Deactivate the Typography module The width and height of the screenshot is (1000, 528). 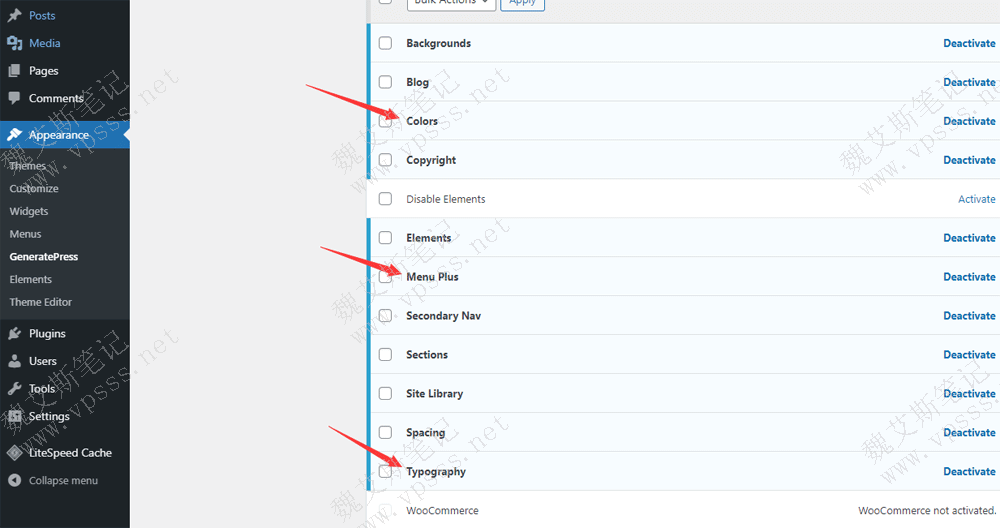969,471
